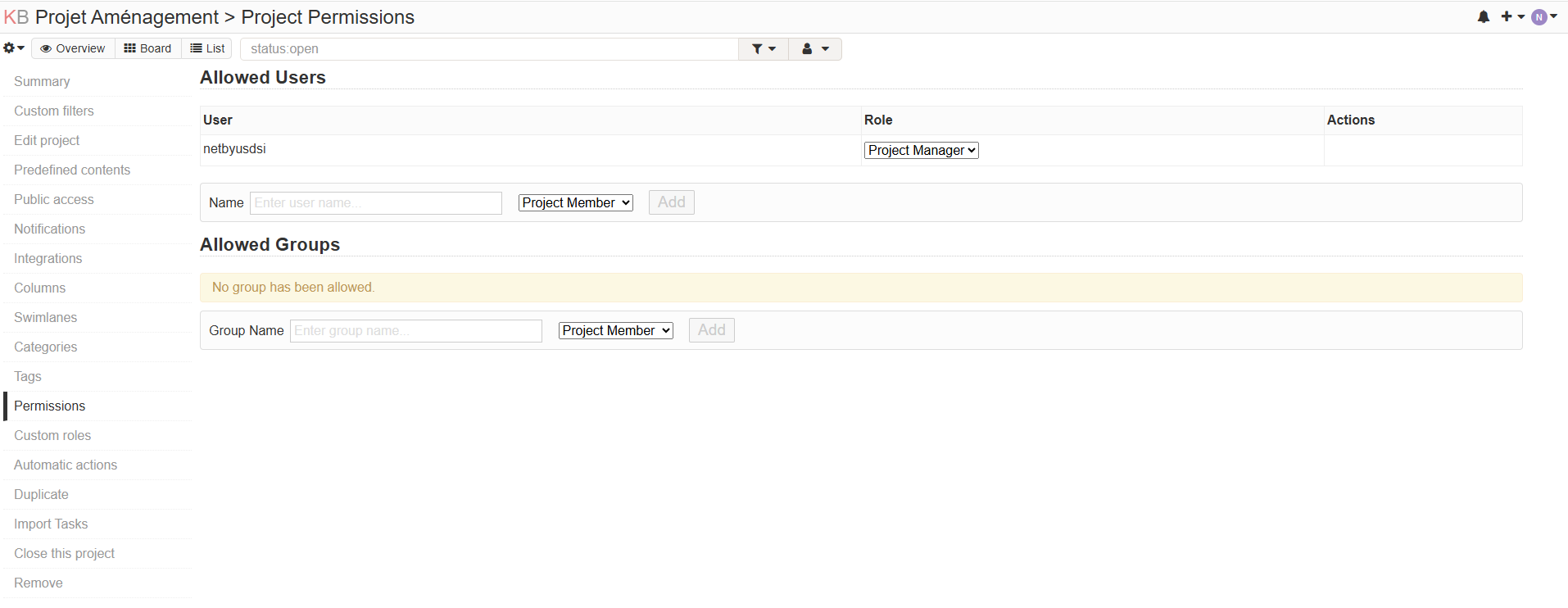Open the KB logo home link
Screen dimensions: 1568x608
(16, 17)
